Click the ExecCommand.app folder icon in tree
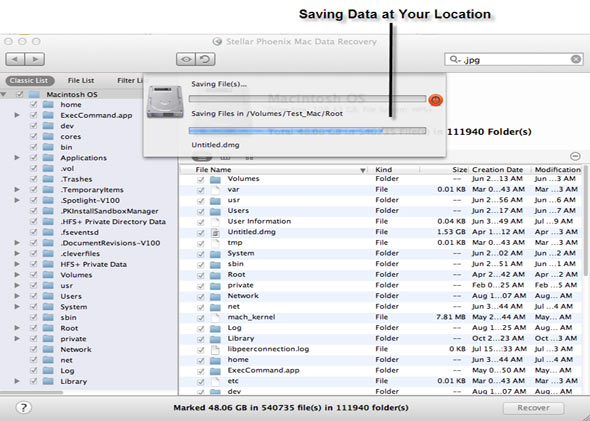Screen dimensions: 590x421 [x=48, y=115]
